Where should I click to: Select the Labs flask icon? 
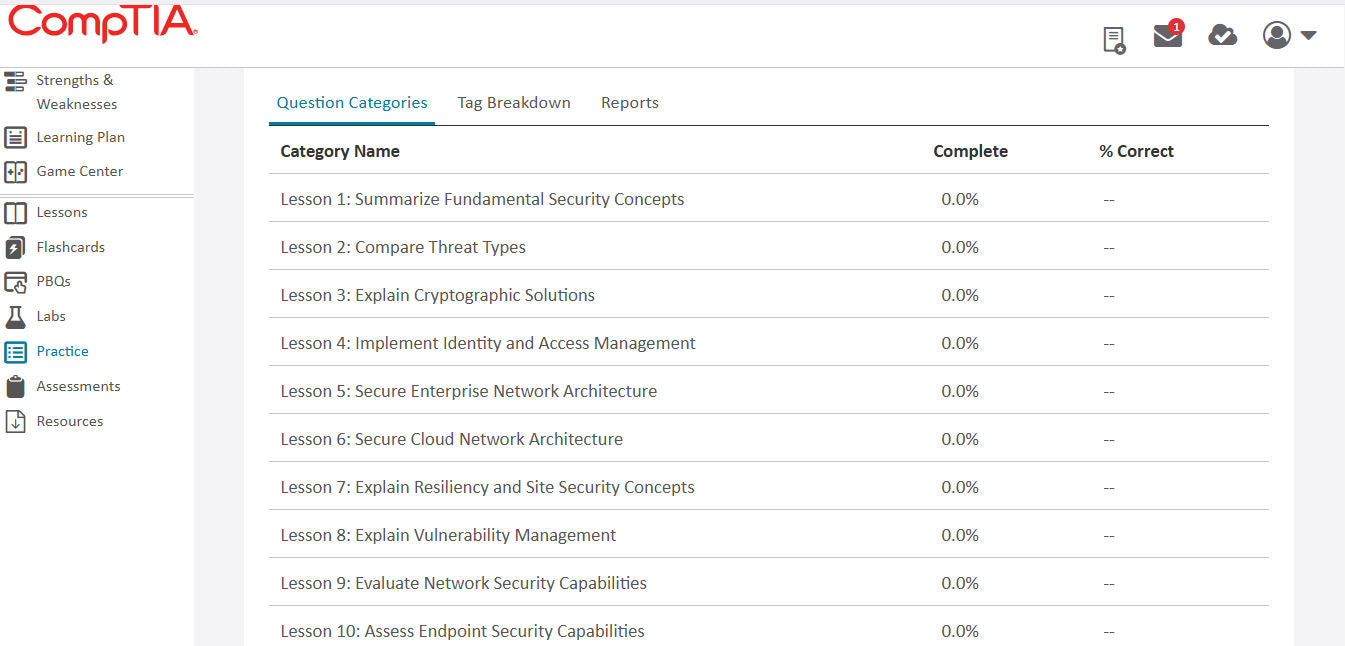coord(17,316)
